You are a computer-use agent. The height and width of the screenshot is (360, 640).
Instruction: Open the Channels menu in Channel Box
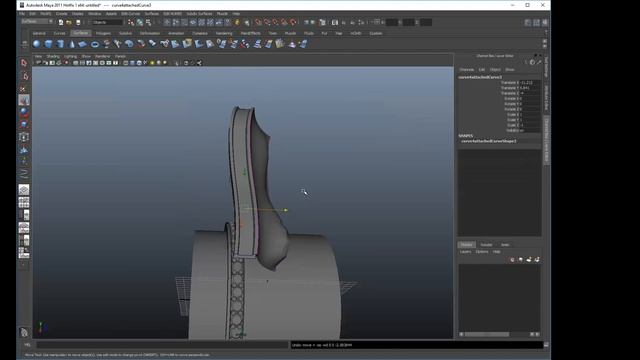click(x=467, y=70)
